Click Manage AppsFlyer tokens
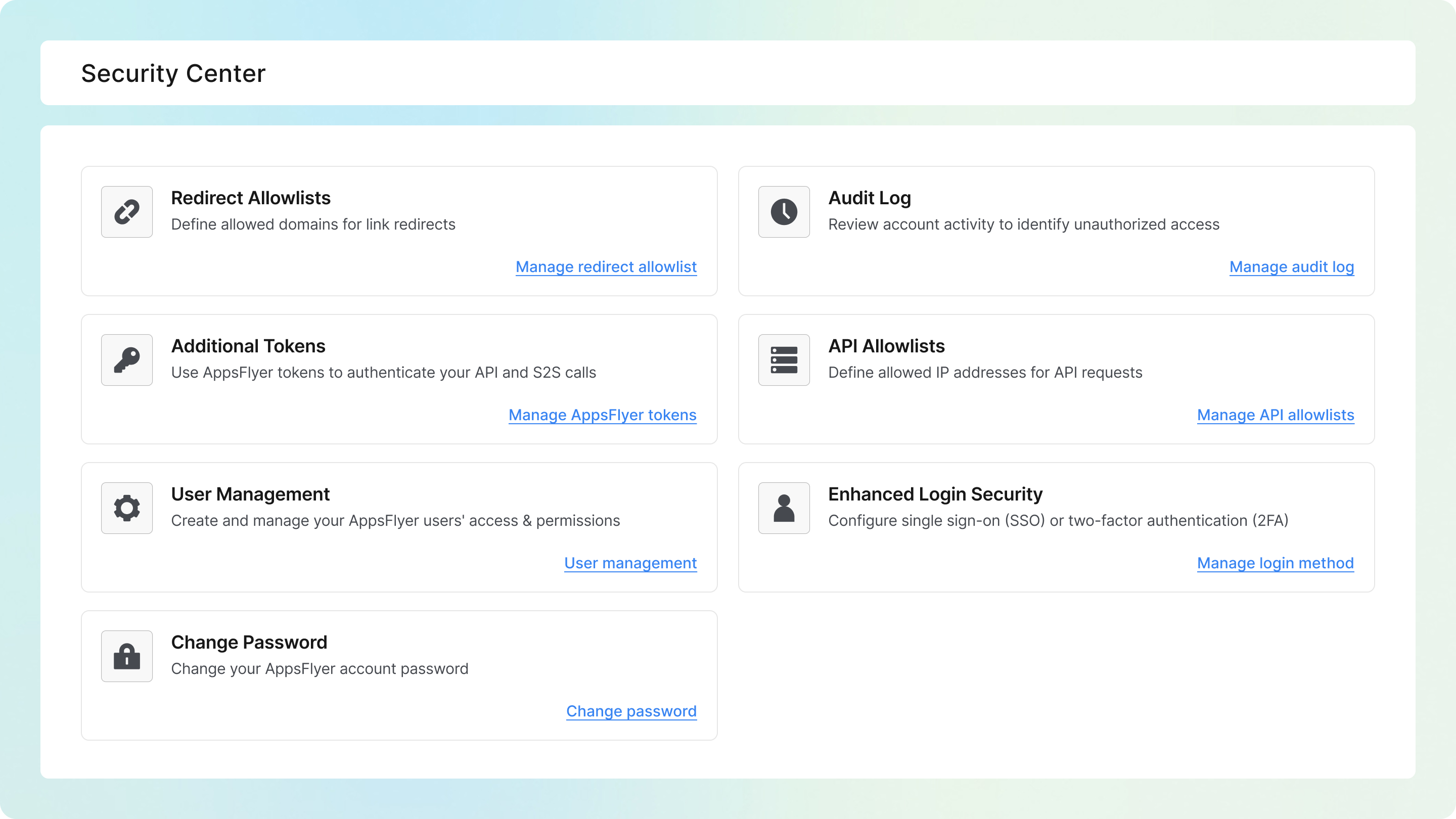 [x=602, y=415]
